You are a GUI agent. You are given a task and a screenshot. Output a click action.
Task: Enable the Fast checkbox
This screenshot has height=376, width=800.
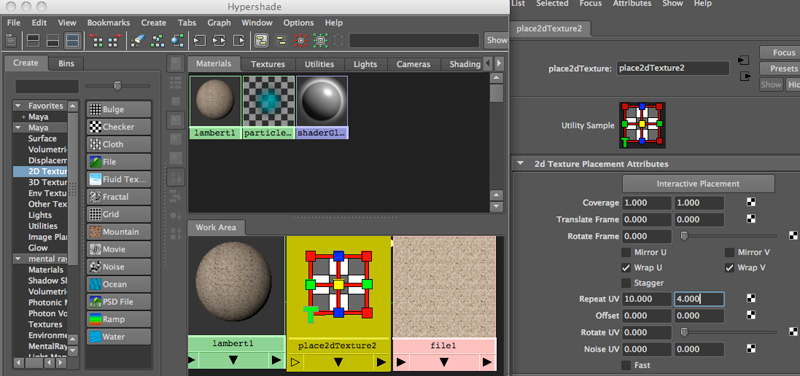point(626,365)
